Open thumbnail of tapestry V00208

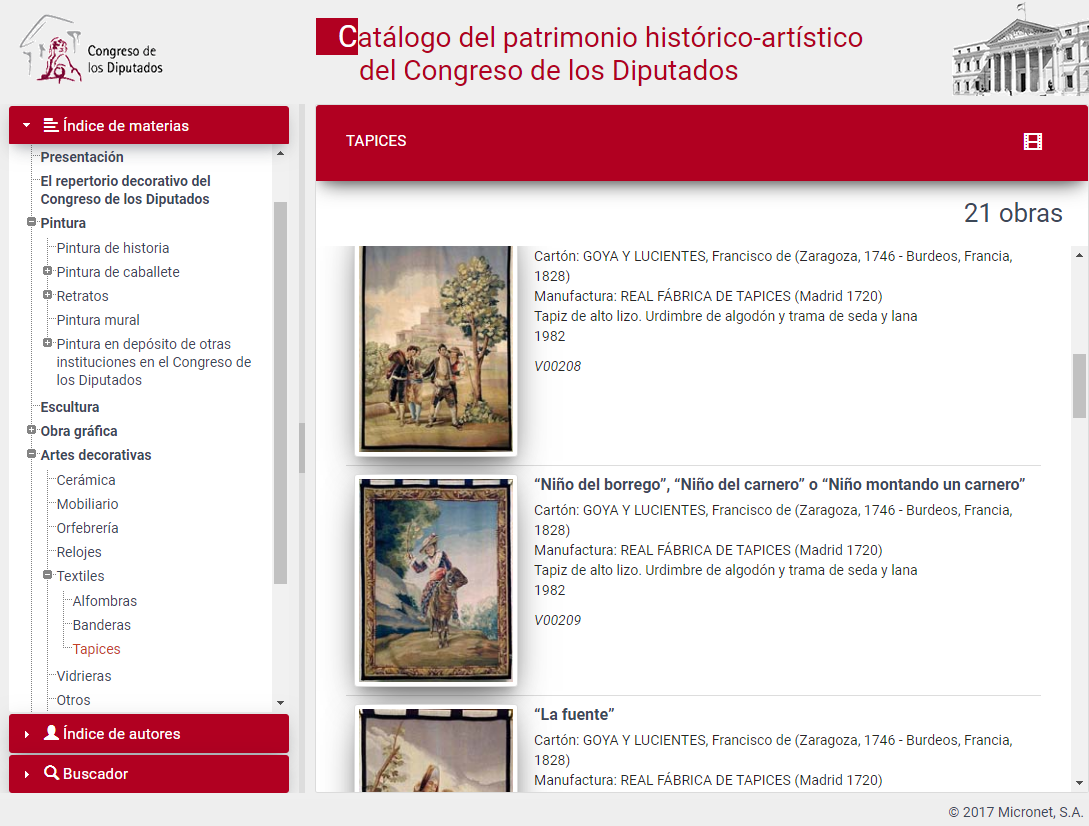[x=435, y=349]
